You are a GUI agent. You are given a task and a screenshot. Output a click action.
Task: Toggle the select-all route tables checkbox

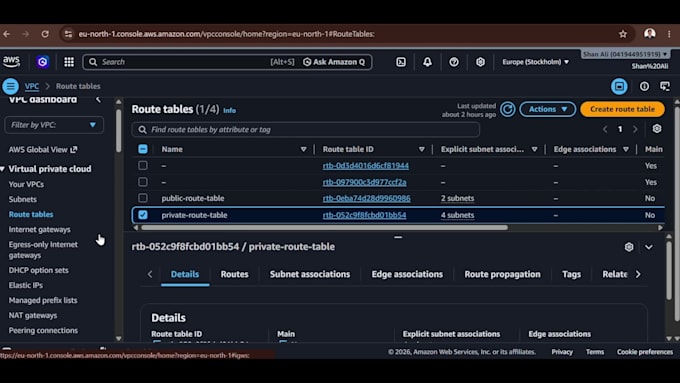click(143, 149)
